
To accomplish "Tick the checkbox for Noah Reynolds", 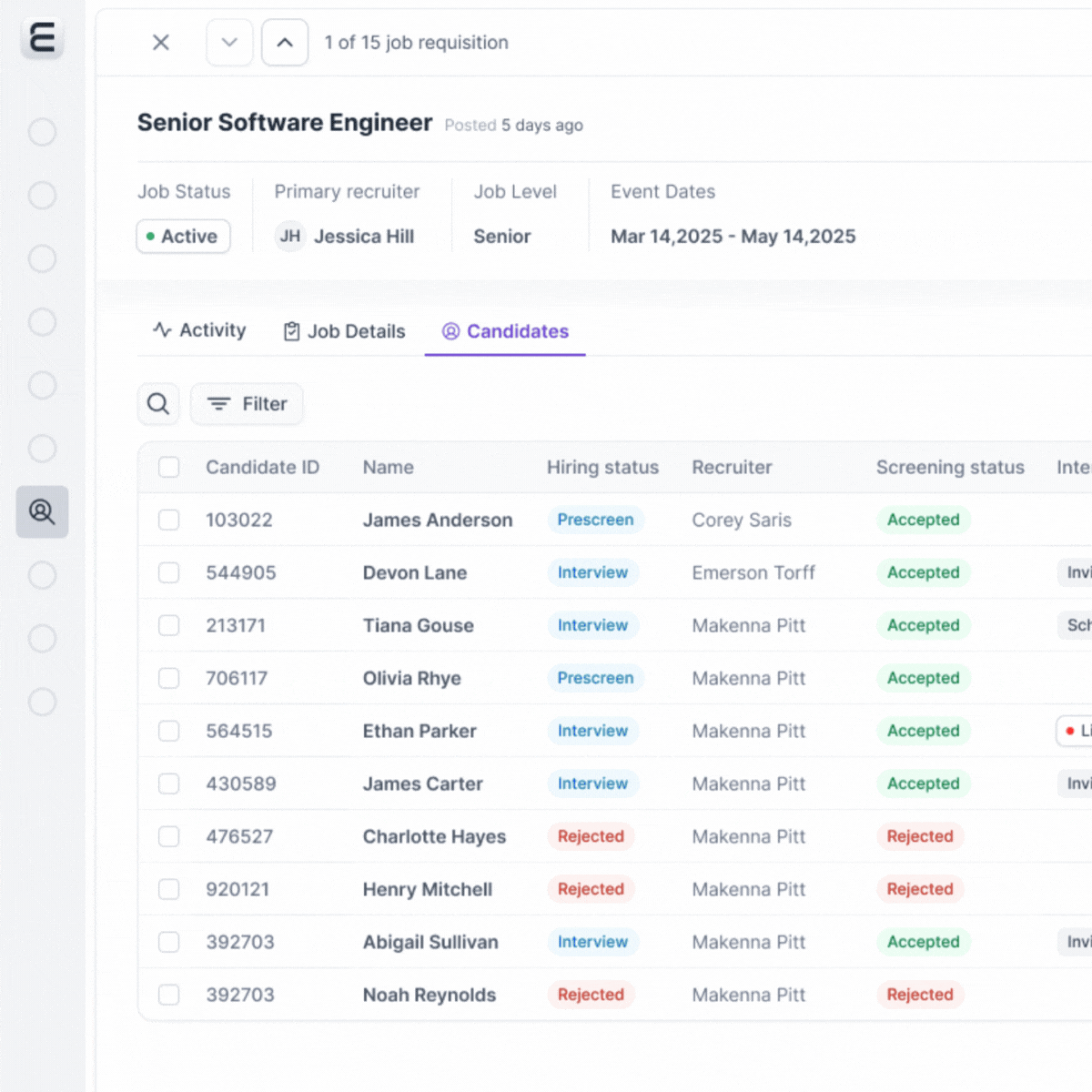I will point(169,995).
